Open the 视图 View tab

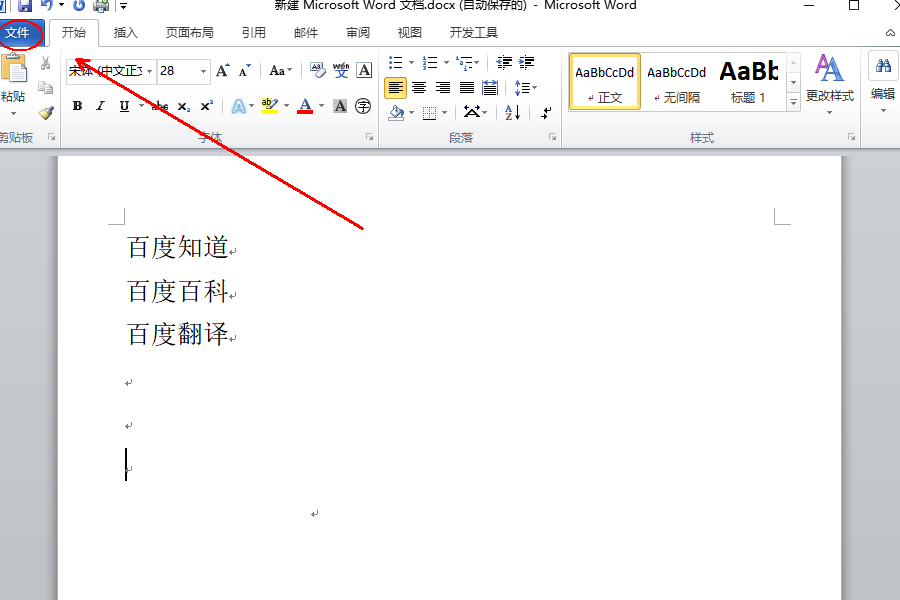pos(410,33)
